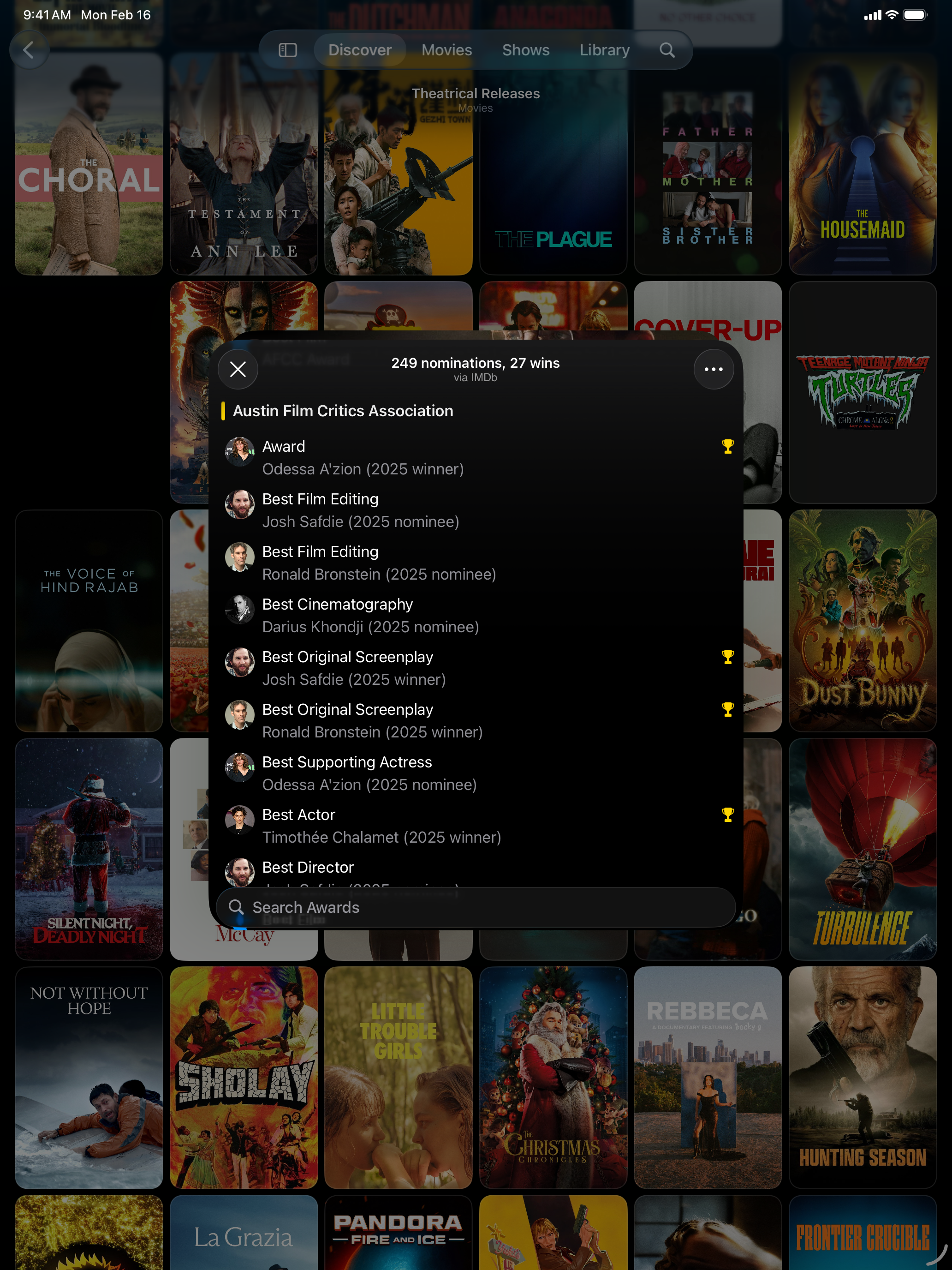This screenshot has height=1270, width=952.
Task: Open the Little Trouble Girls poster
Action: pyautogui.click(x=398, y=1078)
